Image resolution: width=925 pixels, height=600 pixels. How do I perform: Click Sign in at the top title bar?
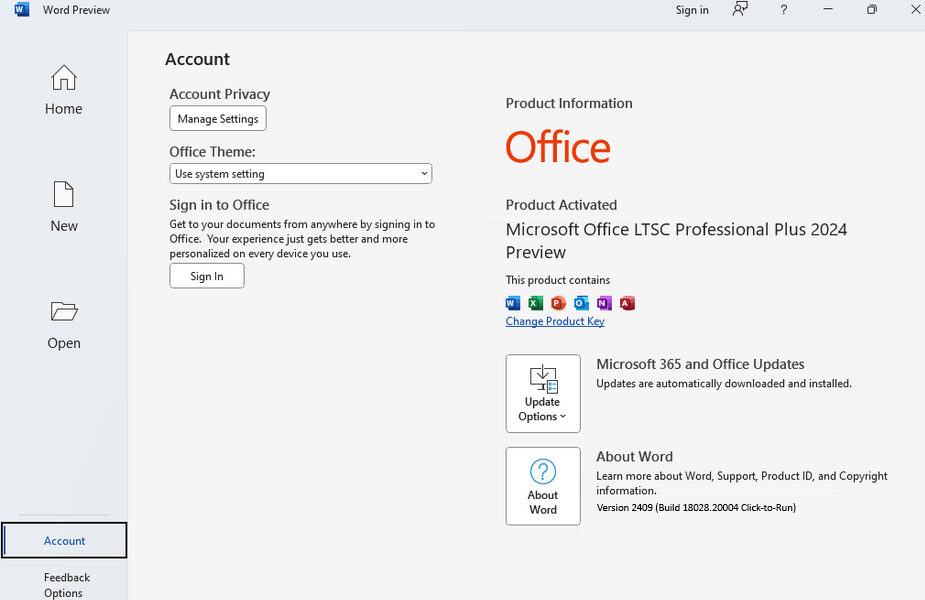[x=692, y=10]
